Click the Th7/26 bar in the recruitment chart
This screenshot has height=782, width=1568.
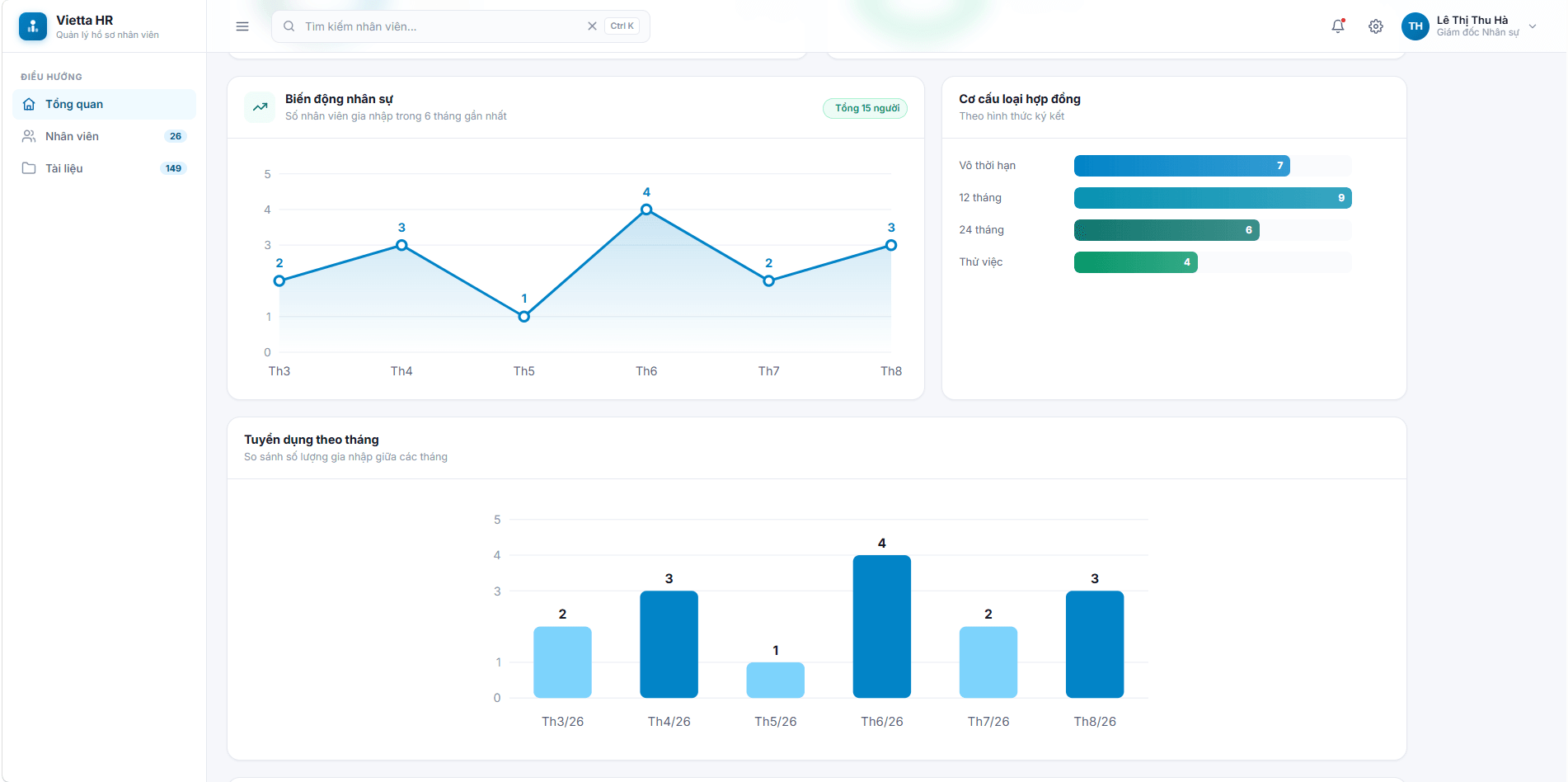[x=988, y=662]
